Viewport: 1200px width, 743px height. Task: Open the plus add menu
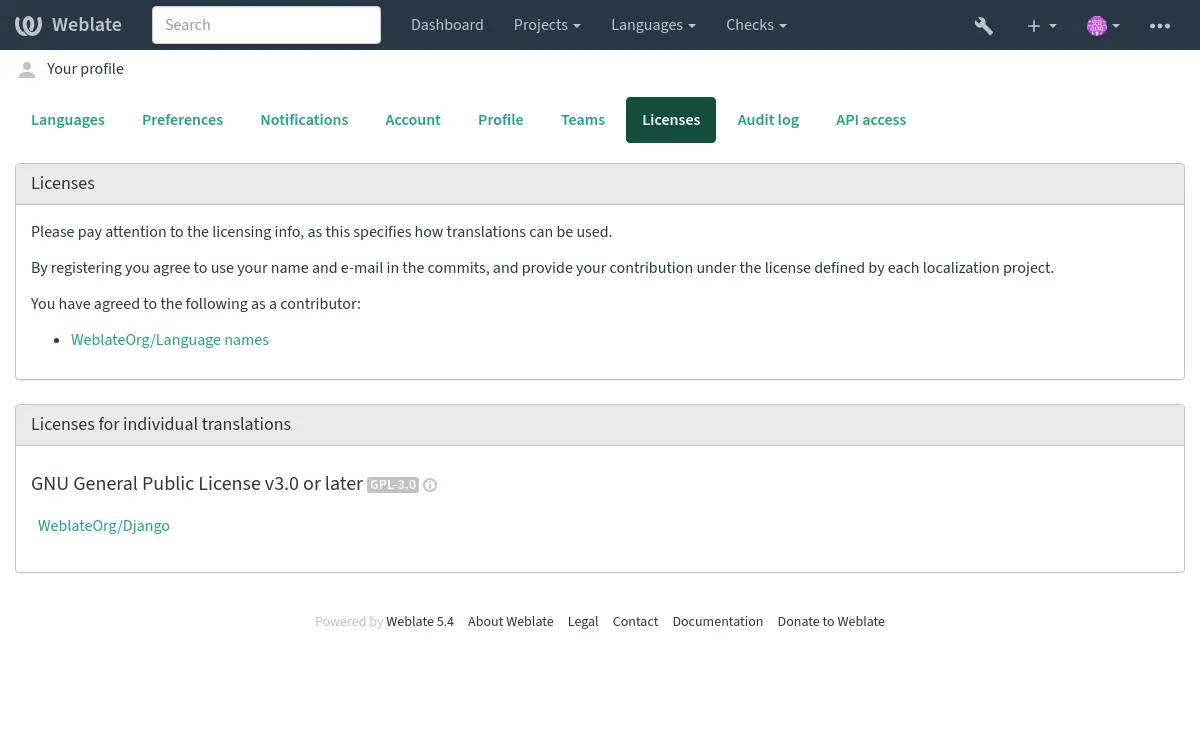click(x=1042, y=25)
